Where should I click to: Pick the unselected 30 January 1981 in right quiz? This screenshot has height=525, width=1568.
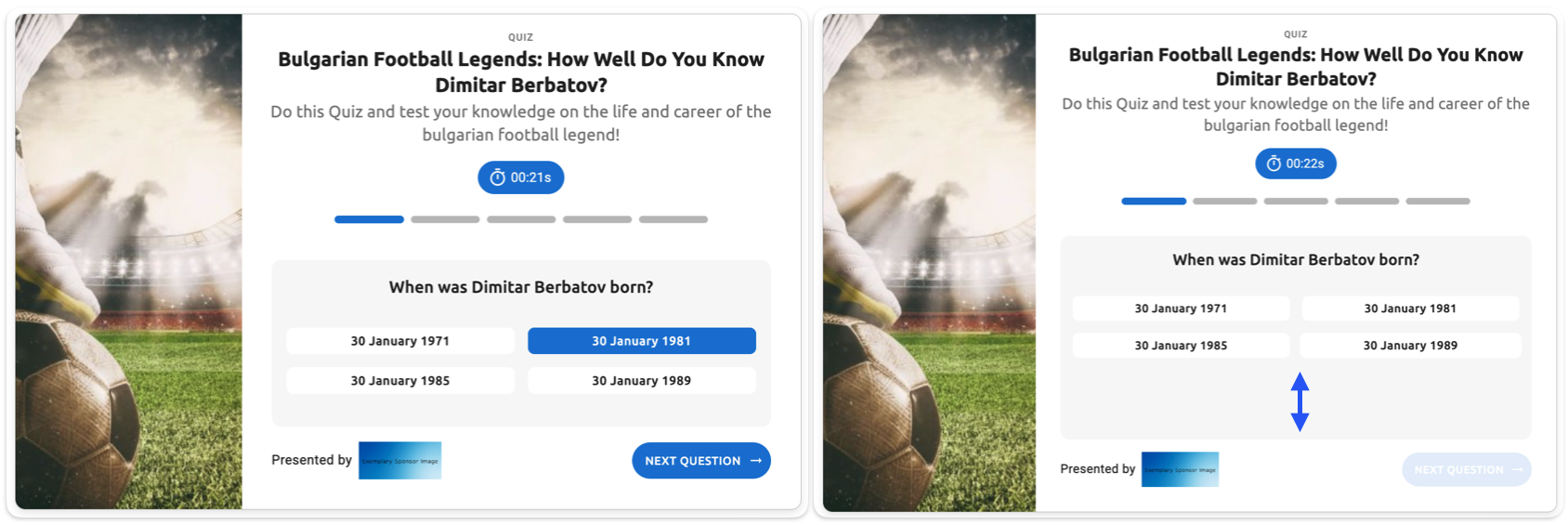tap(1410, 308)
